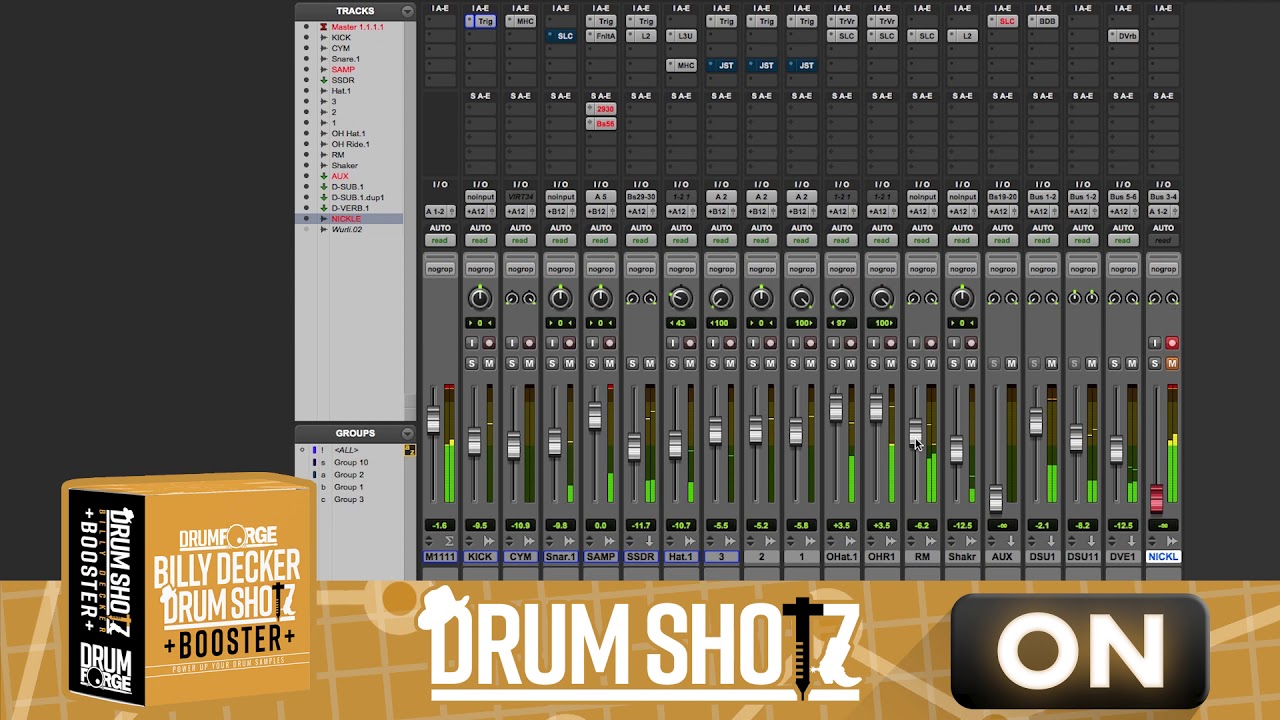Show the hidden Wurli.02 track via its dot
The image size is (1280, 720).
[x=306, y=230]
